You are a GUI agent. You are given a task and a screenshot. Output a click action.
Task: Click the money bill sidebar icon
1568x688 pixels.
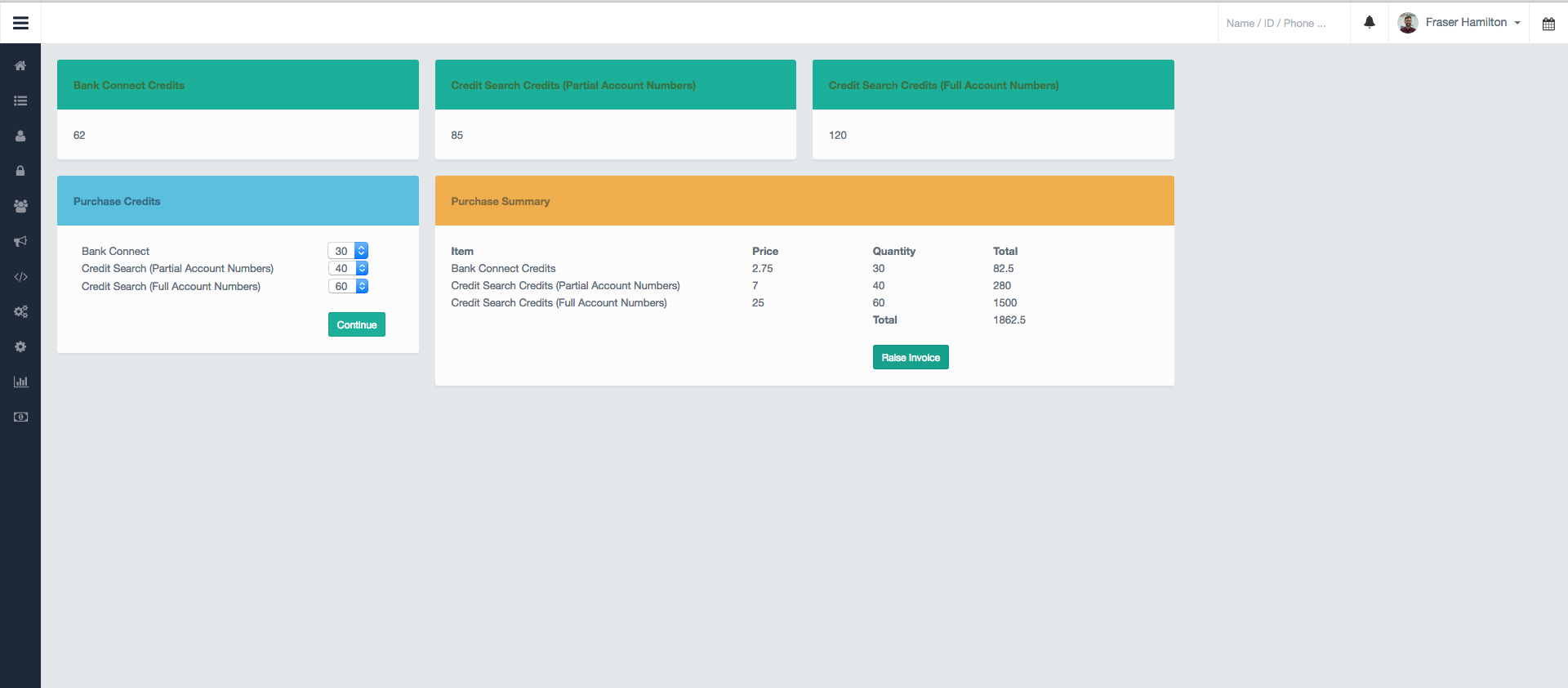click(x=20, y=417)
